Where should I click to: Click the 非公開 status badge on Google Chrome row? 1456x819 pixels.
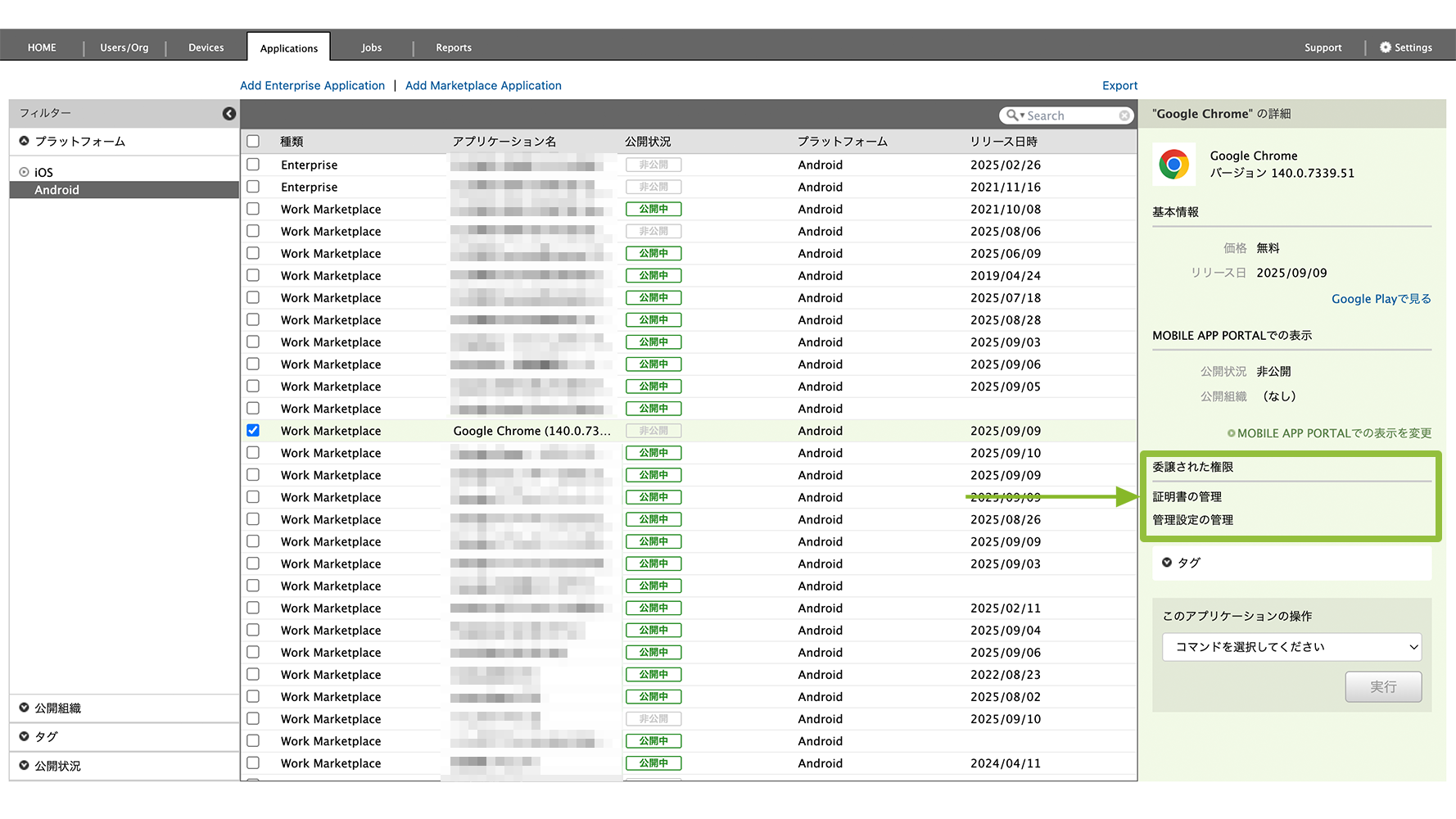click(x=653, y=431)
